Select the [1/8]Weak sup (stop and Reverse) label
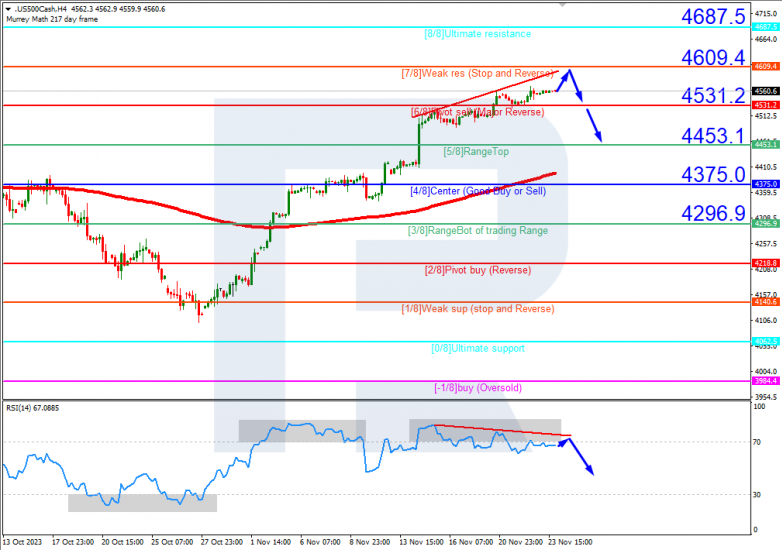Screen dimensions: 782x550 478,309
